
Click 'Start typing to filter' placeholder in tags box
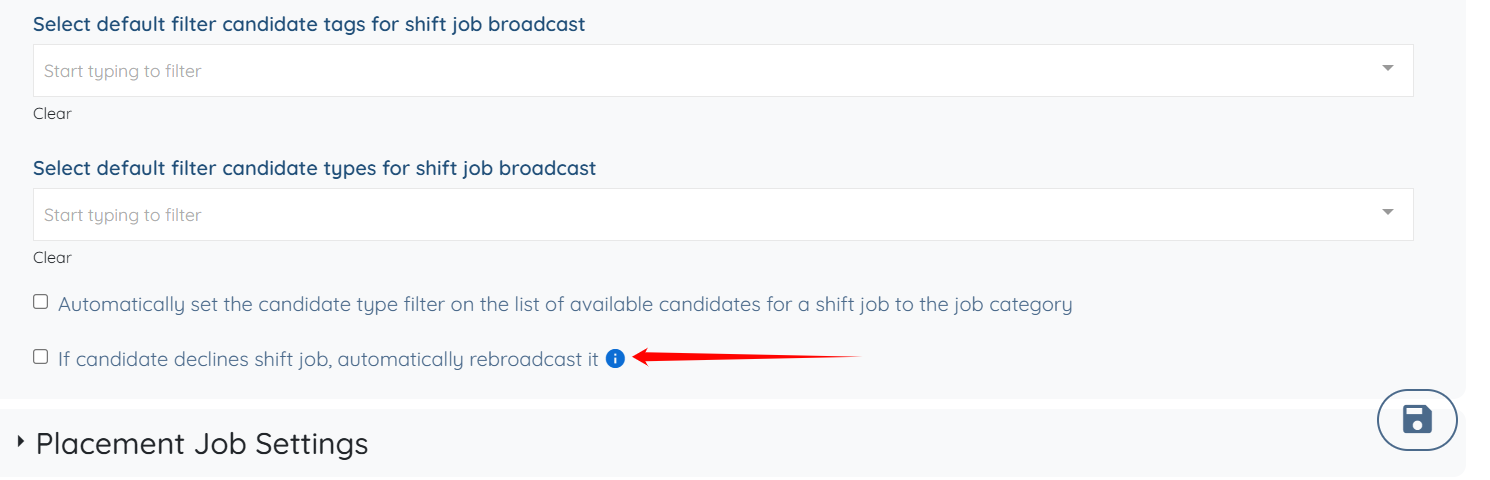pos(123,71)
